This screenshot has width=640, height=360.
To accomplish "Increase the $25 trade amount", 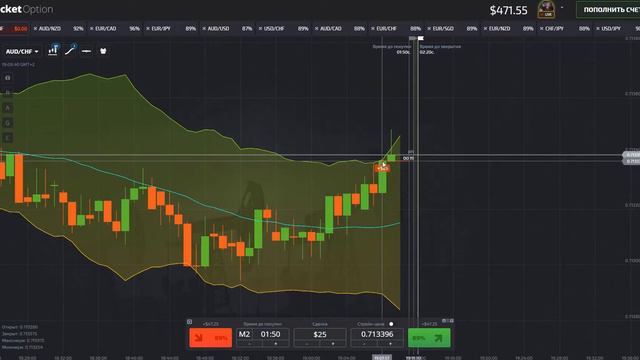I will [333, 344].
